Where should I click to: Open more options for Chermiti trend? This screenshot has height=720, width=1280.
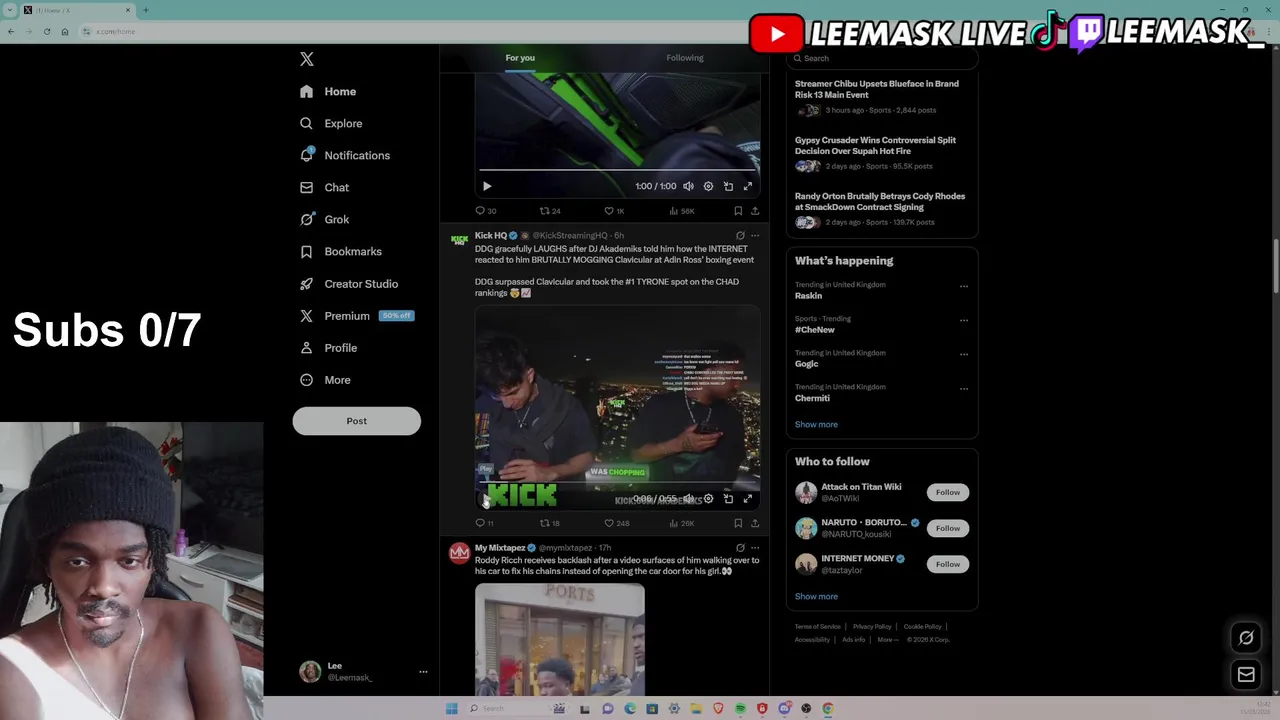[x=964, y=388]
